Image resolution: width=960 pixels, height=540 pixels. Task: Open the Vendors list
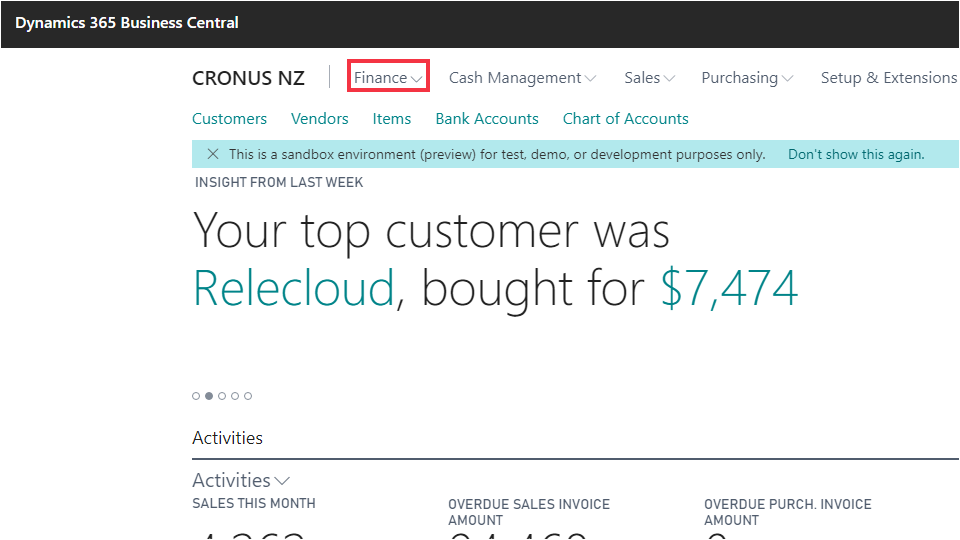click(x=320, y=119)
